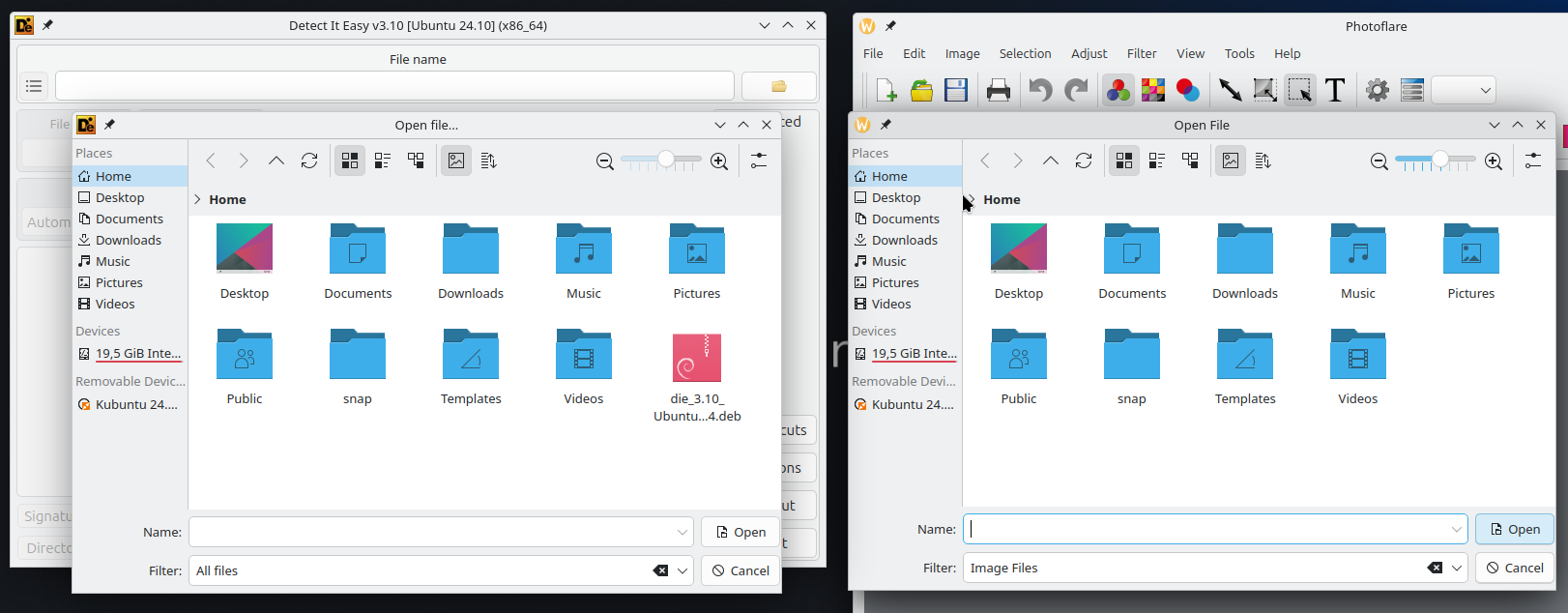Viewport: 1568px width, 613px height.
Task: Open the Edit menu in Photoflare
Action: [914, 53]
